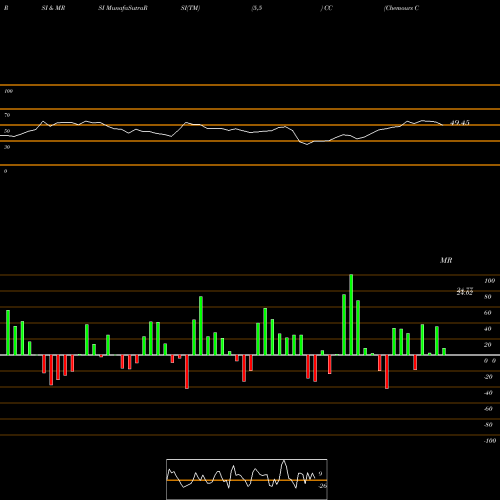Screen dimensions: 500x500
Task: Click the RSI axis label 50
Action: 7,131
